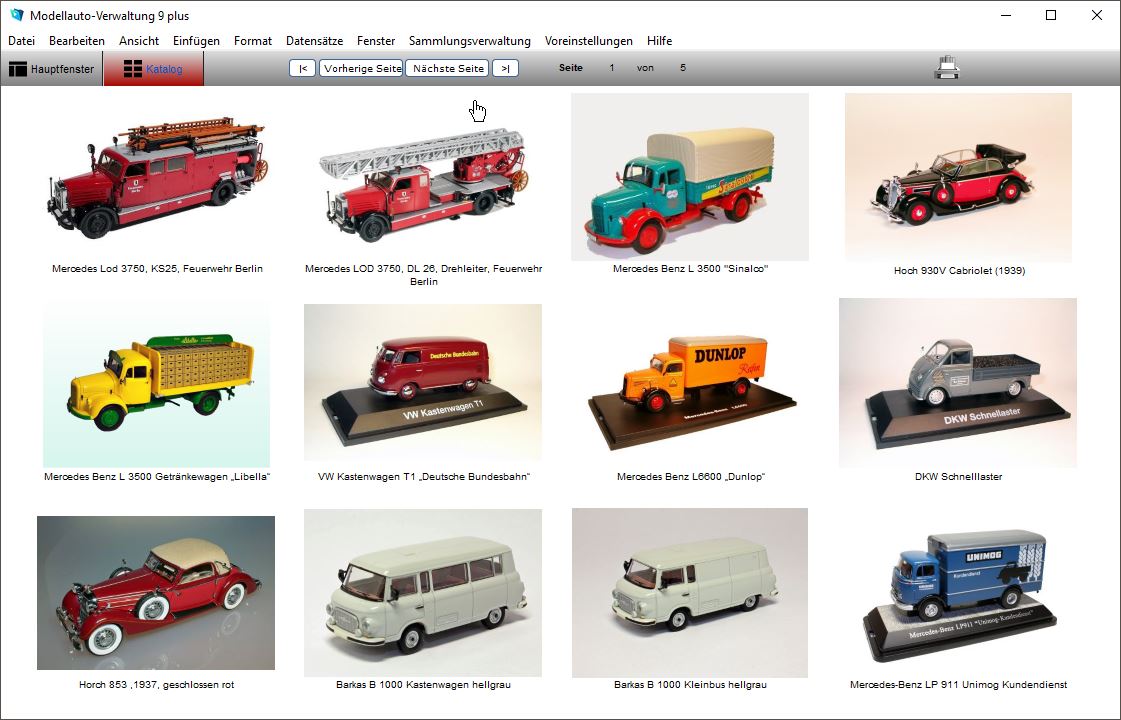The image size is (1121, 720).
Task: Open the Datei menu
Action: 21,41
